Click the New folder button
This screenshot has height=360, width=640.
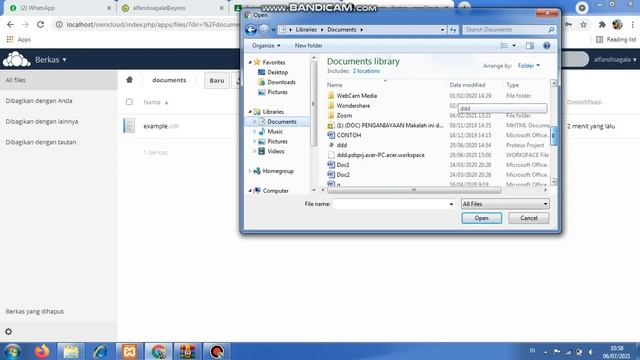click(309, 46)
